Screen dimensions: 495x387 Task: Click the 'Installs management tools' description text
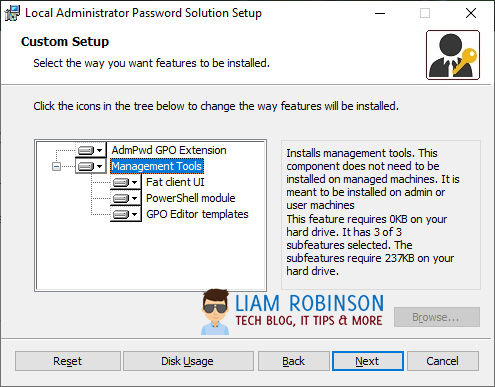(x=373, y=212)
